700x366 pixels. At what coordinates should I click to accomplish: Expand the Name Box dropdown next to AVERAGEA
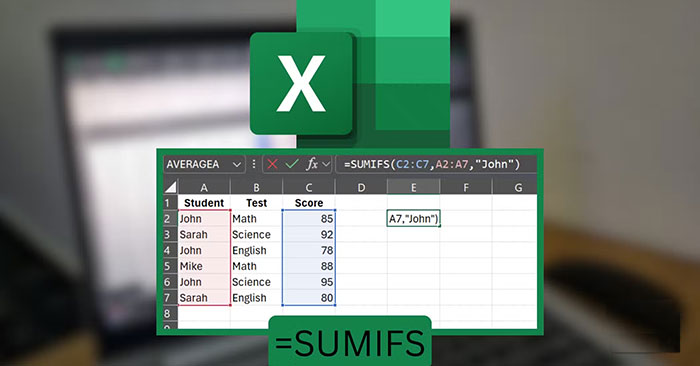point(237,165)
